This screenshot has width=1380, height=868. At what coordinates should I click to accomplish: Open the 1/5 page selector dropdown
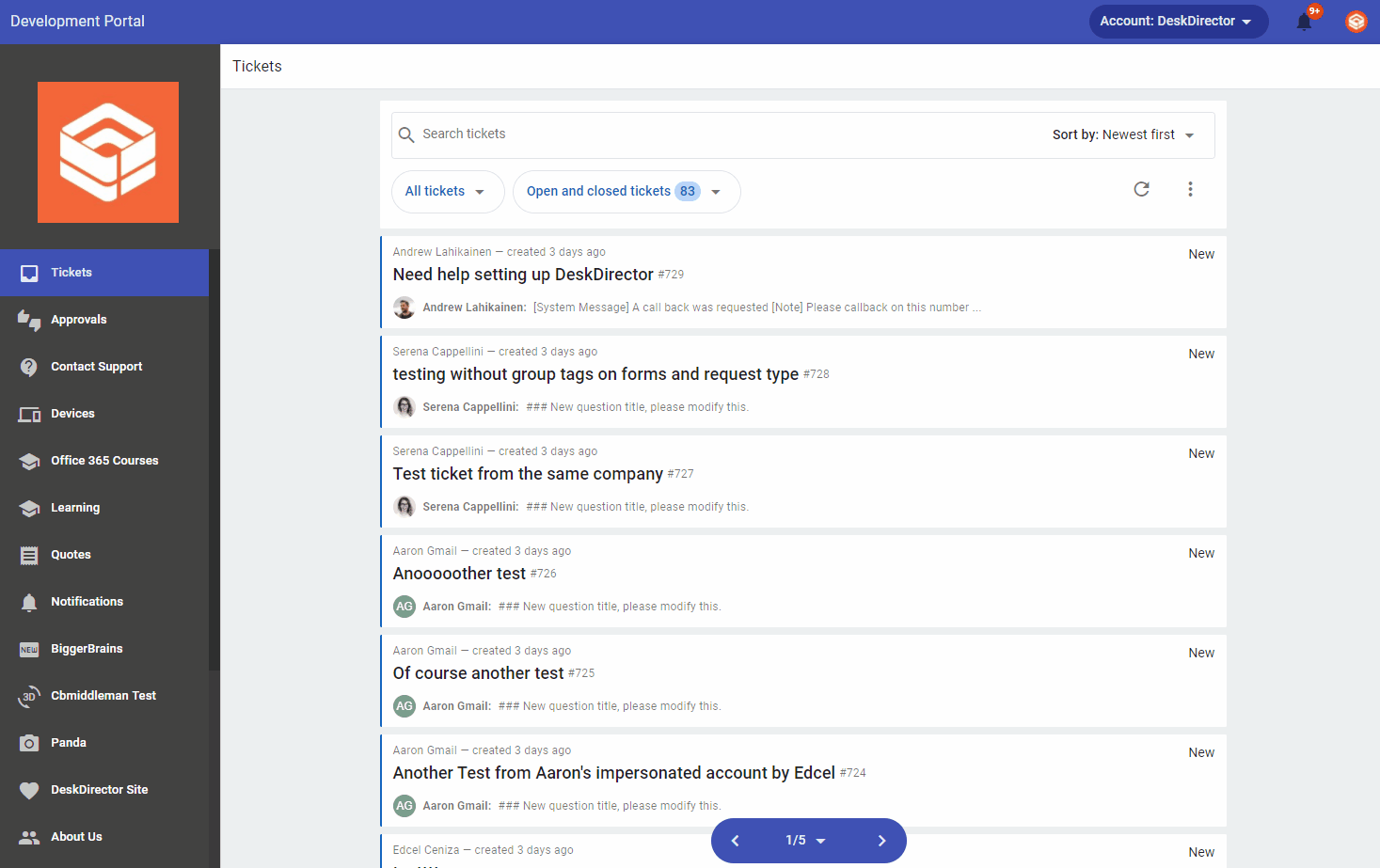[806, 841]
